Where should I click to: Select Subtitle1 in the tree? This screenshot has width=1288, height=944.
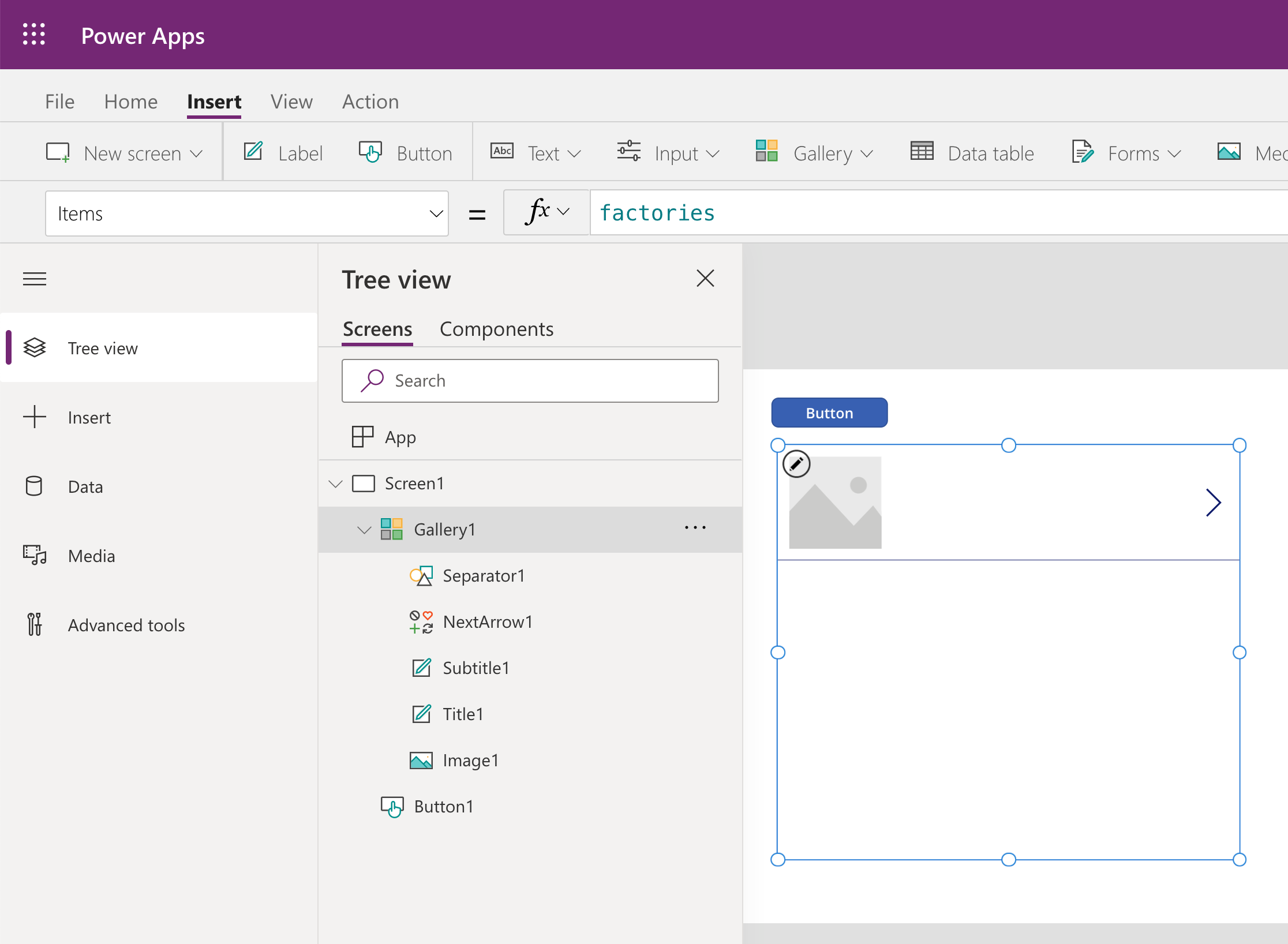530,668
